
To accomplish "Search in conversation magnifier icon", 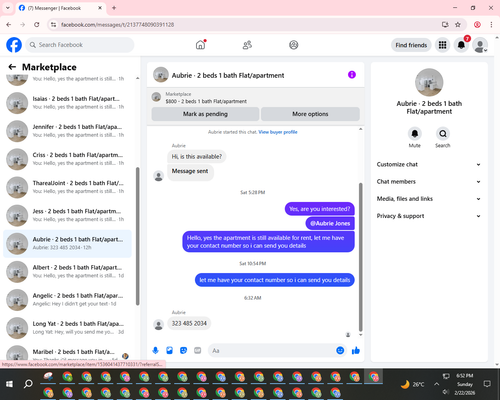I will coord(443,134).
